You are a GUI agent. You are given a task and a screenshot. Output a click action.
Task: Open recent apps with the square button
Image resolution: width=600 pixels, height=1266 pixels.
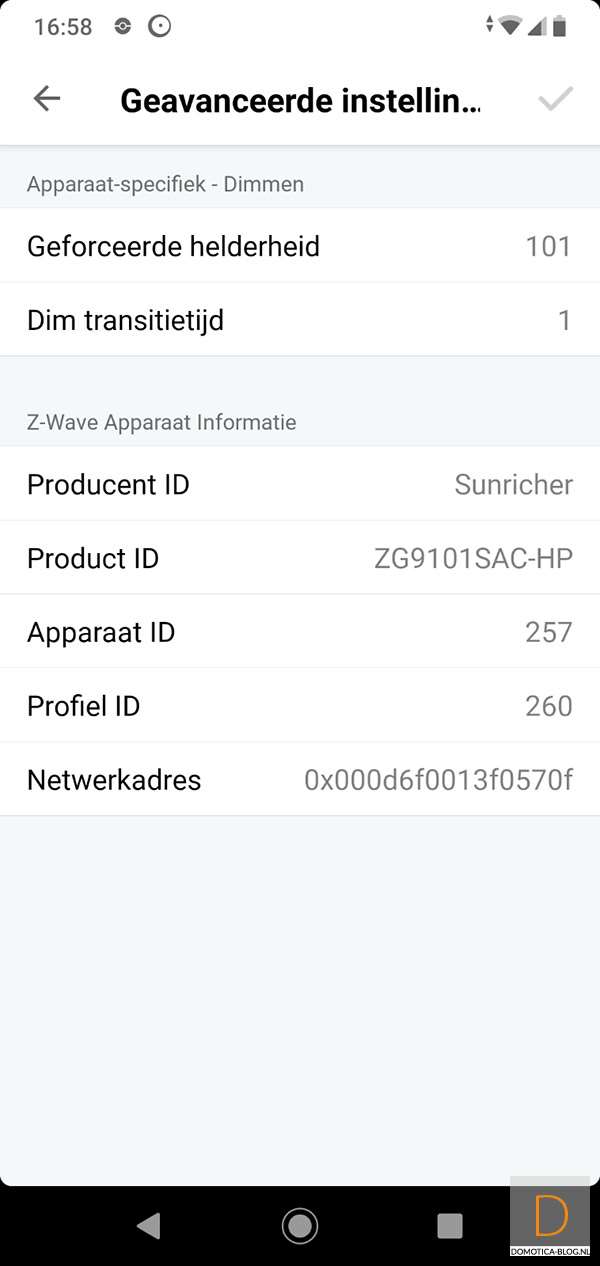(x=450, y=1225)
